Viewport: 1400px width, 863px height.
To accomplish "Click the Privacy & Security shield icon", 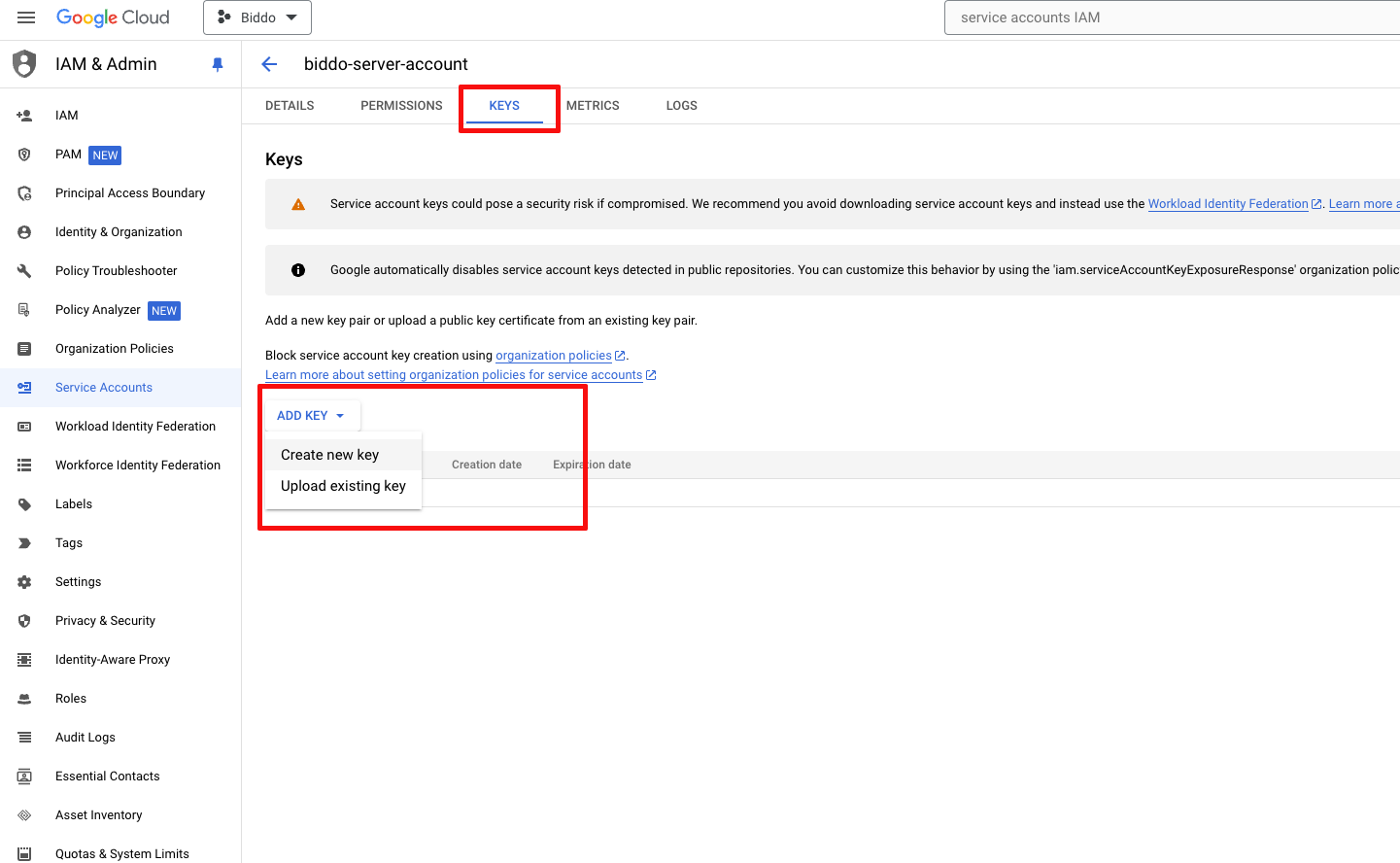I will [x=24, y=621].
